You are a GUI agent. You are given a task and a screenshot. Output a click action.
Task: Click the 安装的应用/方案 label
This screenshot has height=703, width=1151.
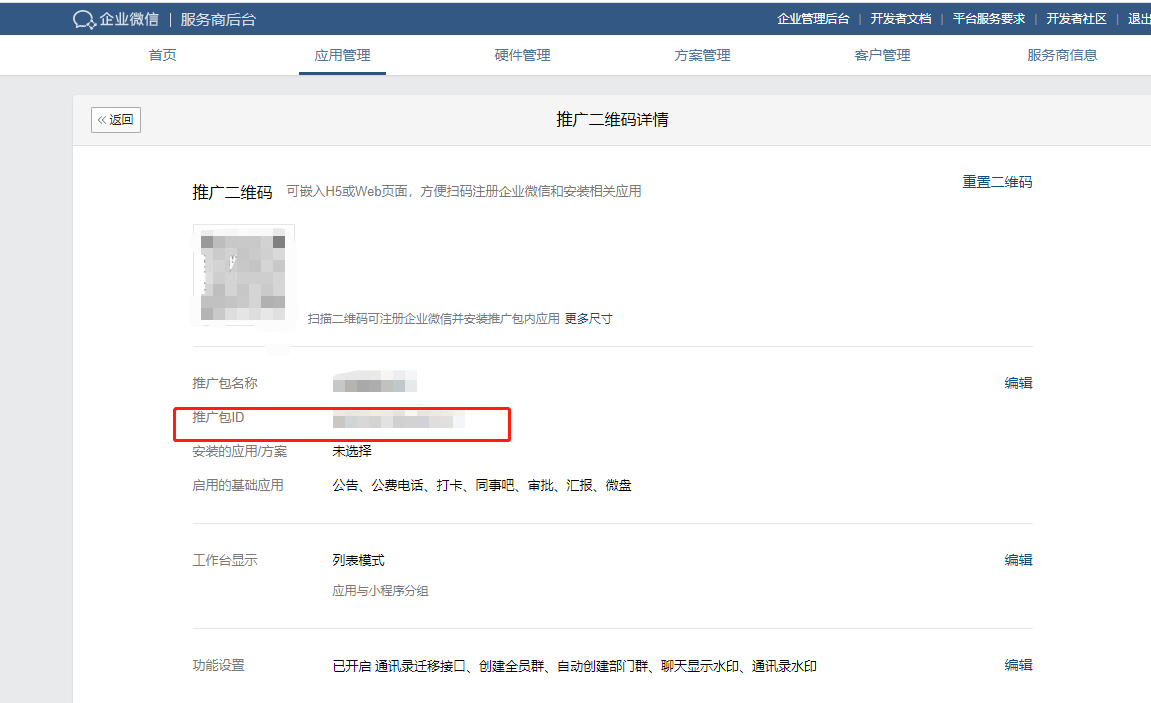pyautogui.click(x=239, y=451)
